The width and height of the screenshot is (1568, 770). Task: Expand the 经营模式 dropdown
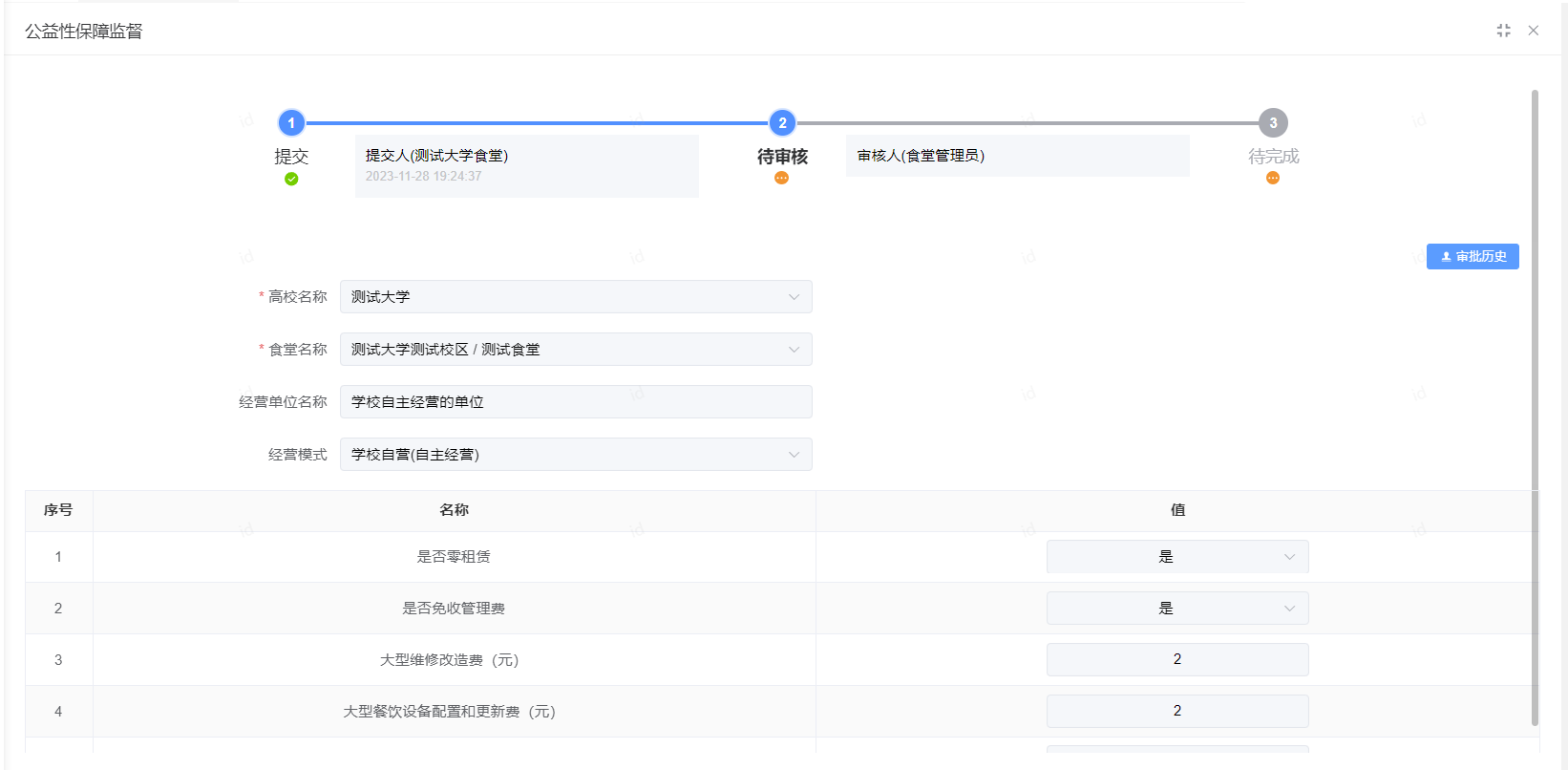coord(575,455)
